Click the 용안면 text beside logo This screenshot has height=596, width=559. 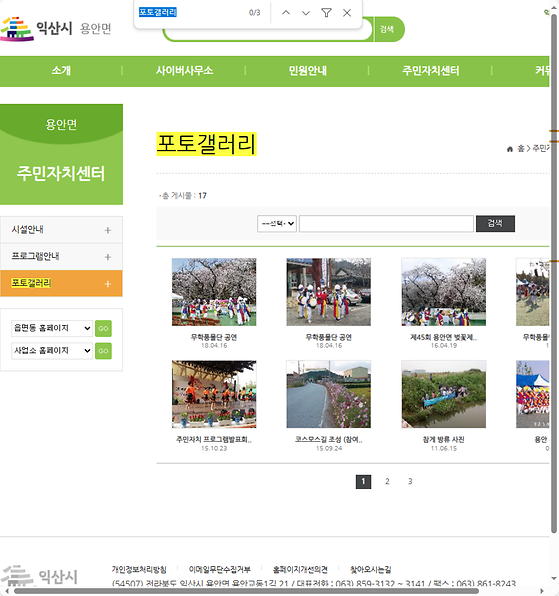pyautogui.click(x=95, y=29)
